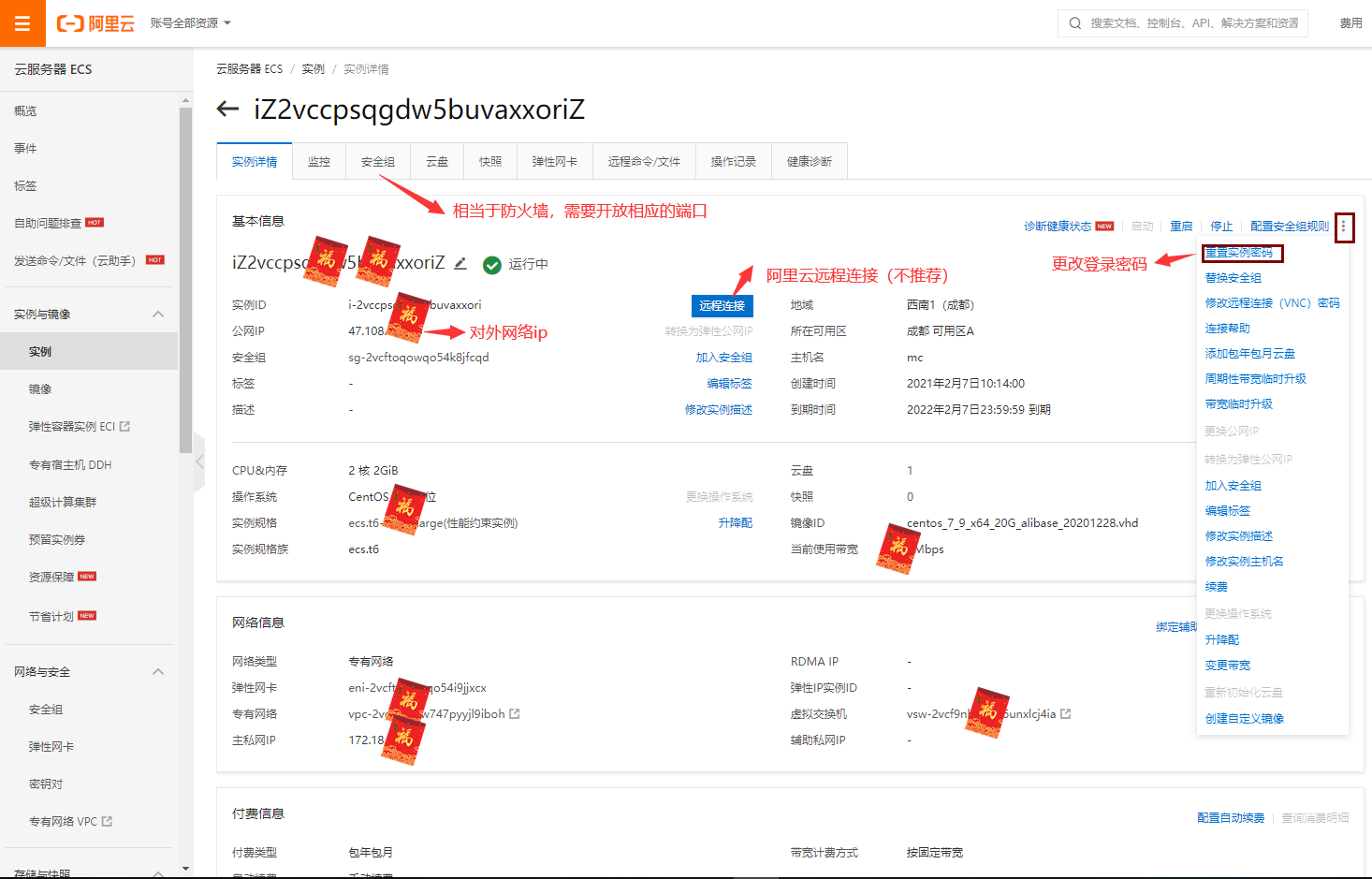Open 预留实例券 in the sidebar

point(57,539)
